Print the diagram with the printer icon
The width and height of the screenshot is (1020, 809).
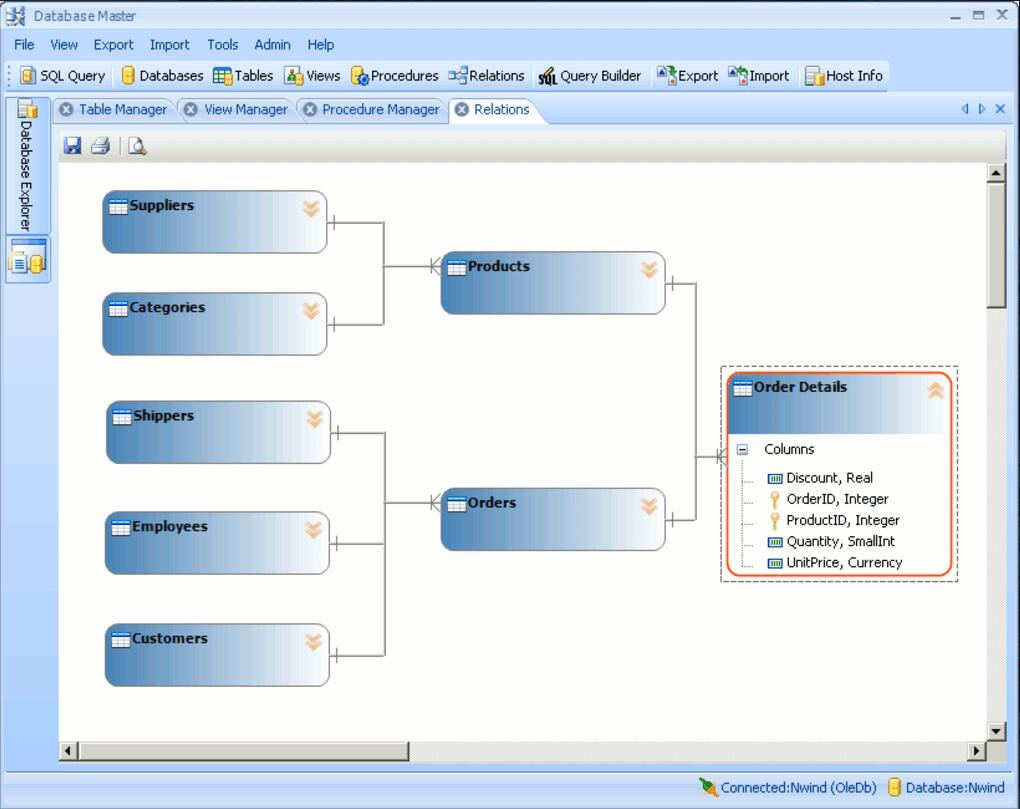tap(100, 146)
